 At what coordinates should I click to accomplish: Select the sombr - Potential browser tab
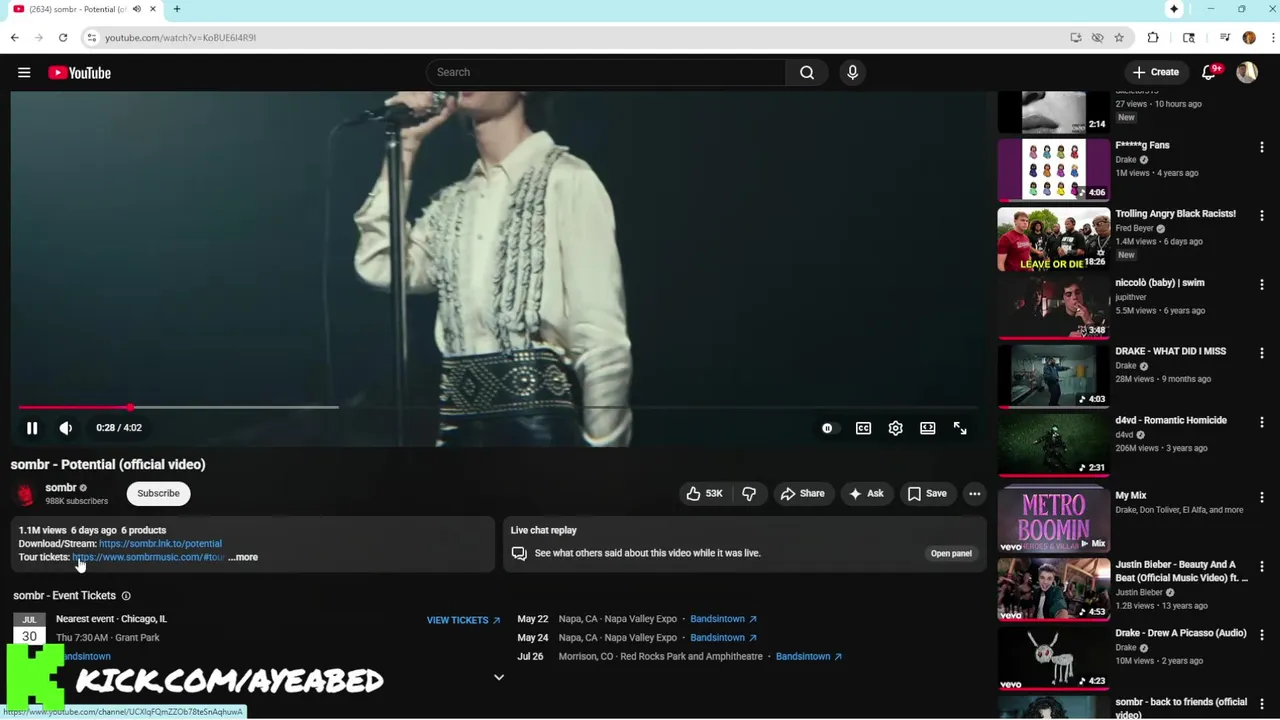(84, 9)
